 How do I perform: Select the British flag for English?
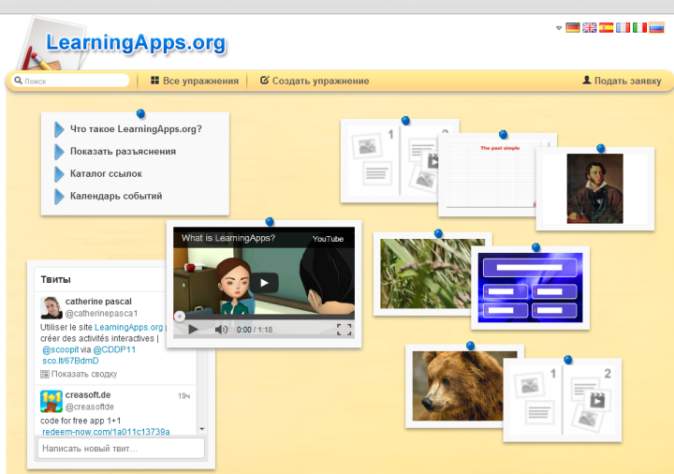click(x=589, y=28)
